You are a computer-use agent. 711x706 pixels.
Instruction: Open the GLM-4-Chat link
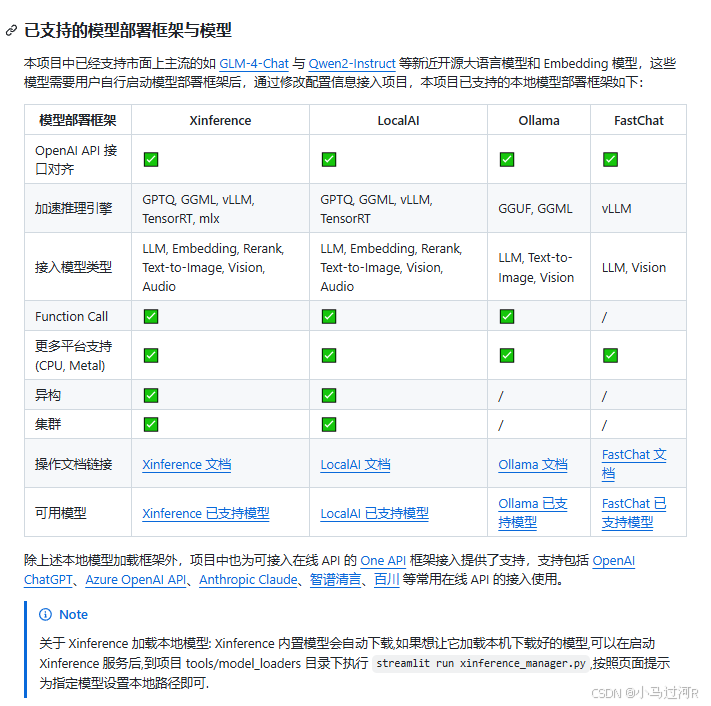pyautogui.click(x=254, y=63)
